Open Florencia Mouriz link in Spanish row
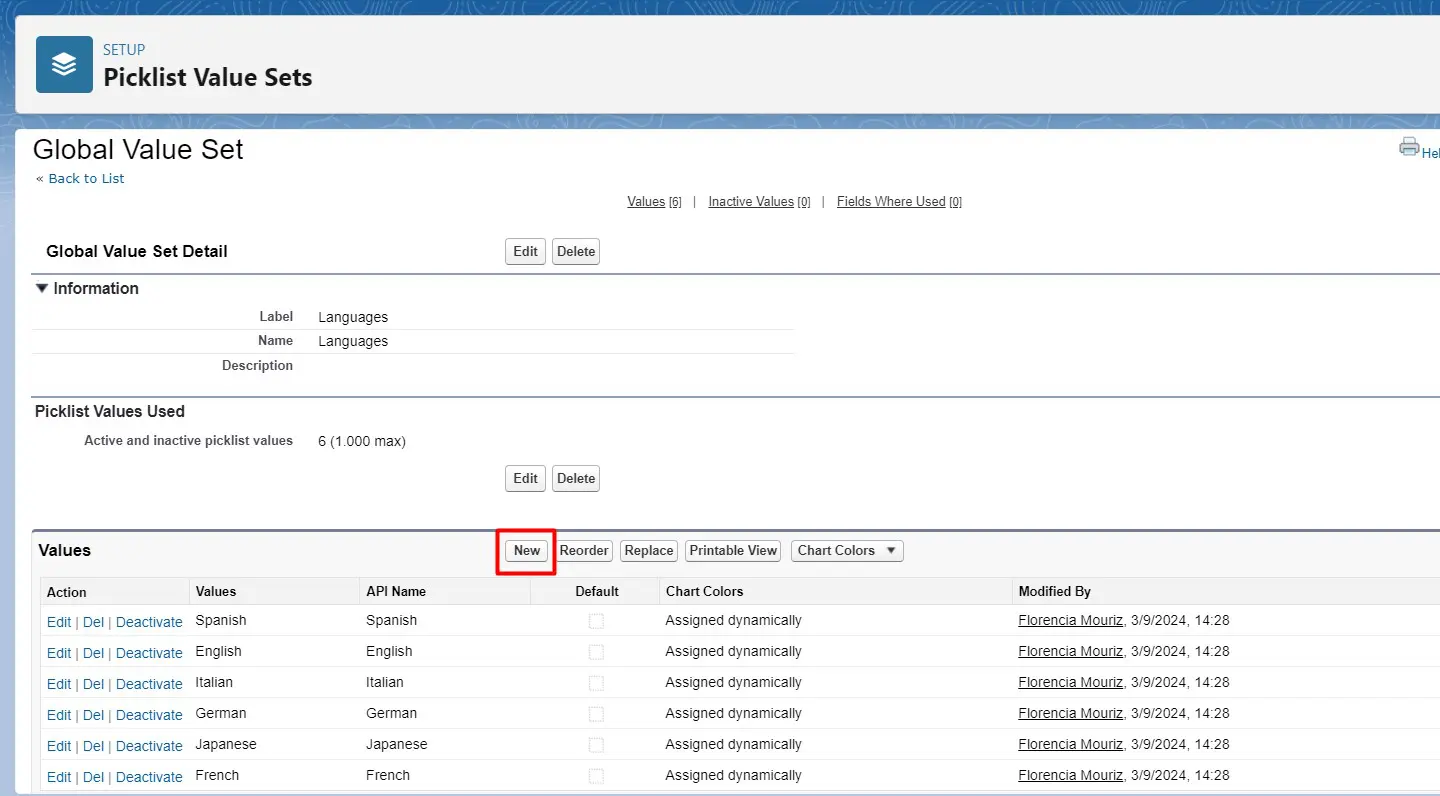 point(1070,620)
